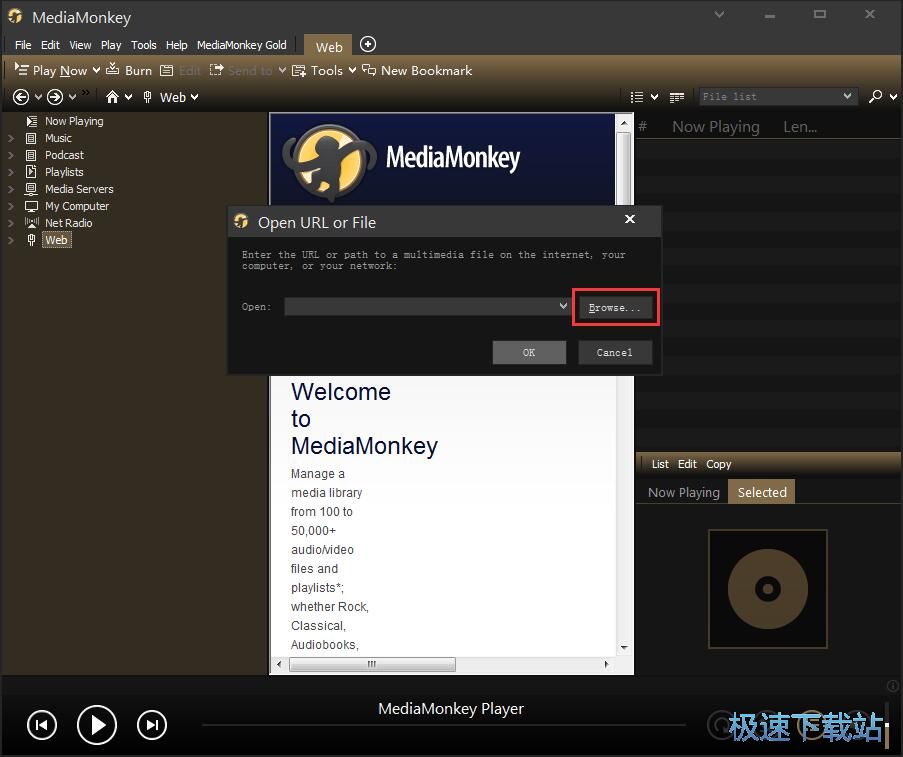Switch to the Now Playing tab
903x757 pixels.
pyautogui.click(x=683, y=492)
